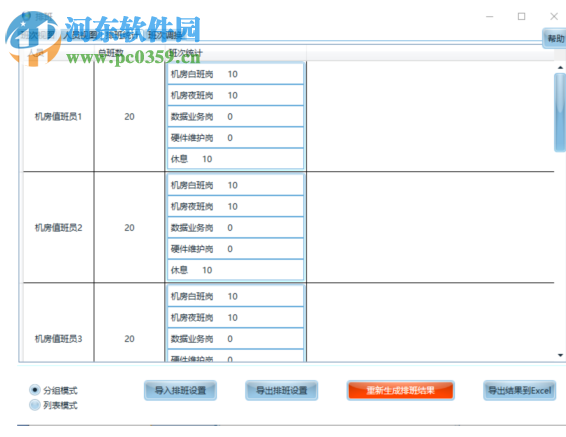Switch to the 班次调换 tab
This screenshot has width=566, height=437.
(165, 35)
